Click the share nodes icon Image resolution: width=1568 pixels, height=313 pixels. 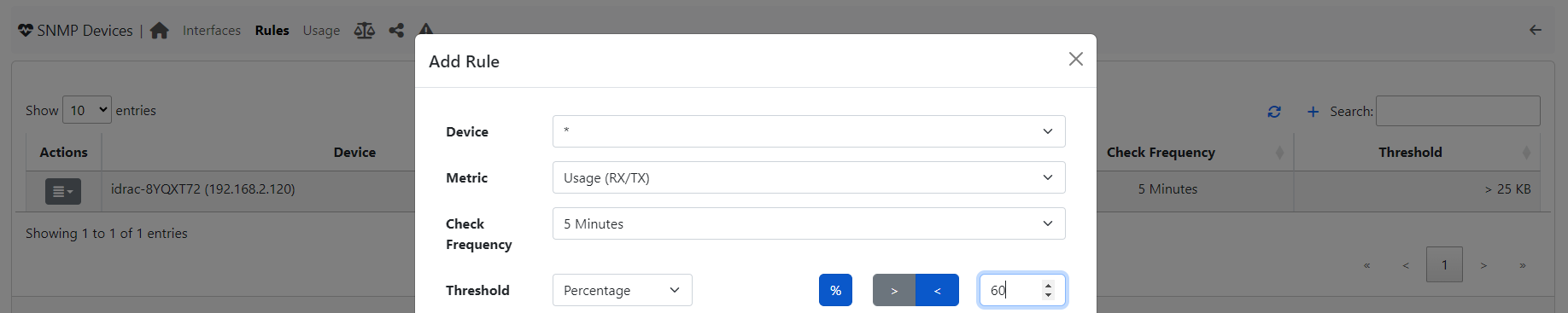tap(396, 31)
